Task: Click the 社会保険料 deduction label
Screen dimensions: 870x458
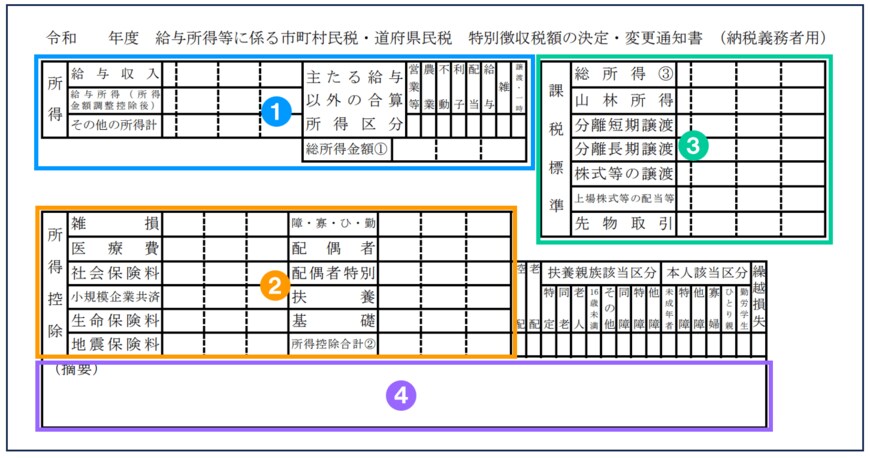Action: click(x=115, y=272)
